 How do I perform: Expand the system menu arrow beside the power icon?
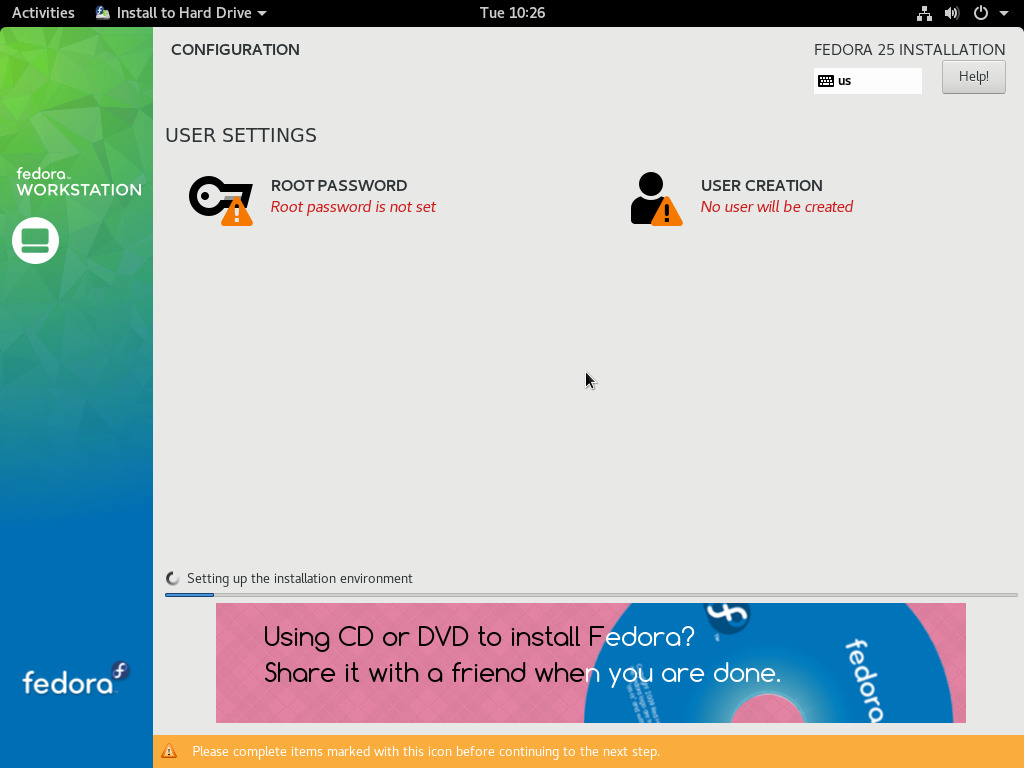(1004, 13)
